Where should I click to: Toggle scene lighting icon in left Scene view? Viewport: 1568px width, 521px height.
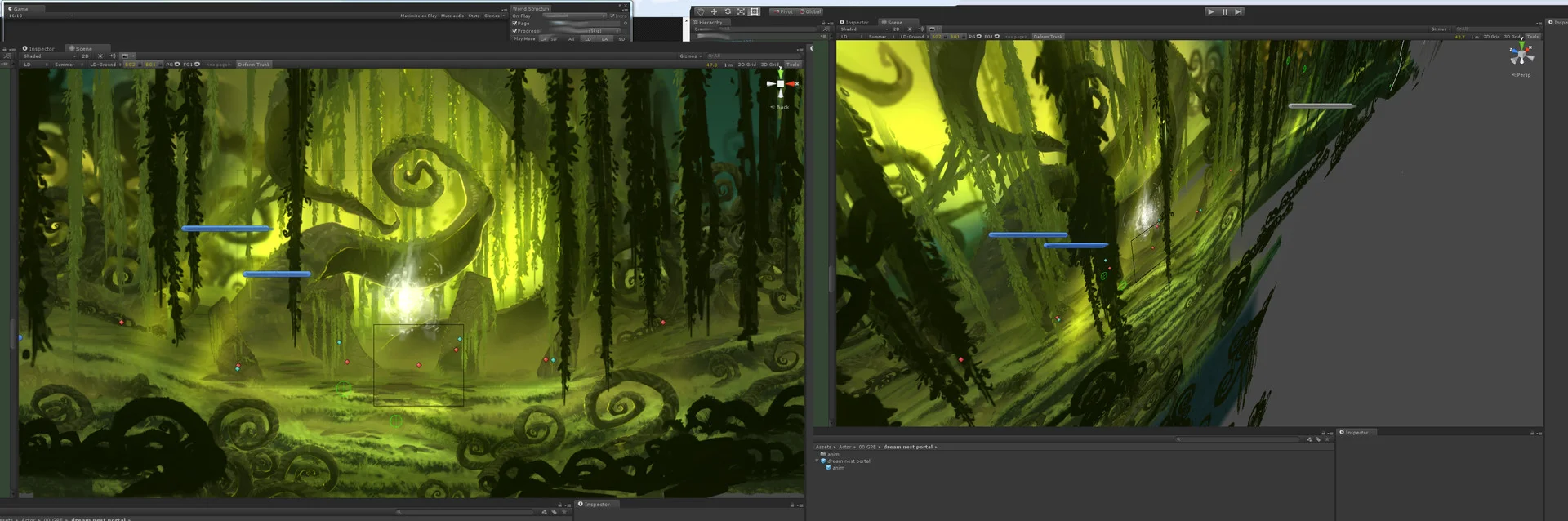coord(100,56)
